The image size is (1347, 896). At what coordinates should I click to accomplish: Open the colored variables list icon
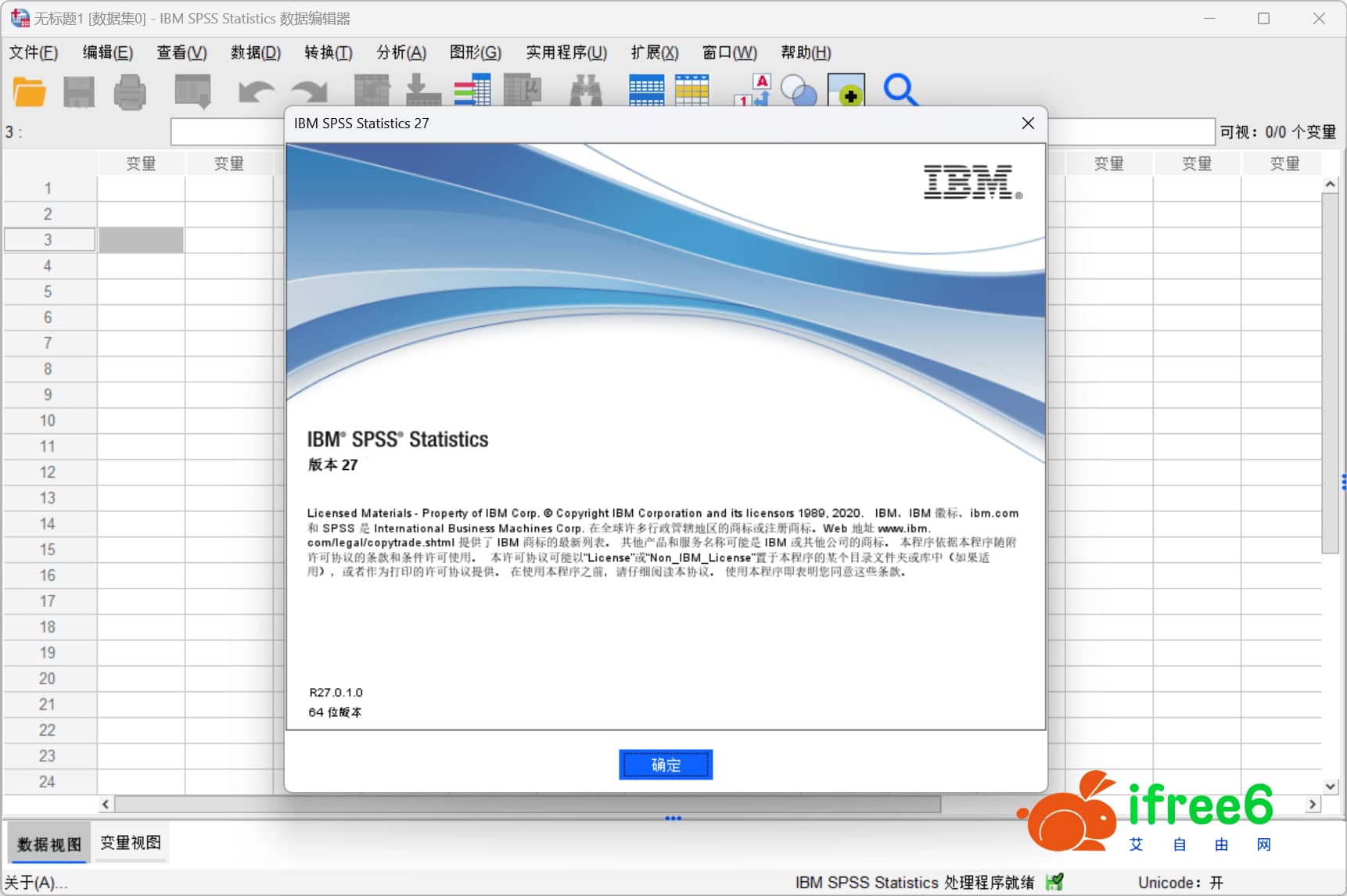[472, 91]
